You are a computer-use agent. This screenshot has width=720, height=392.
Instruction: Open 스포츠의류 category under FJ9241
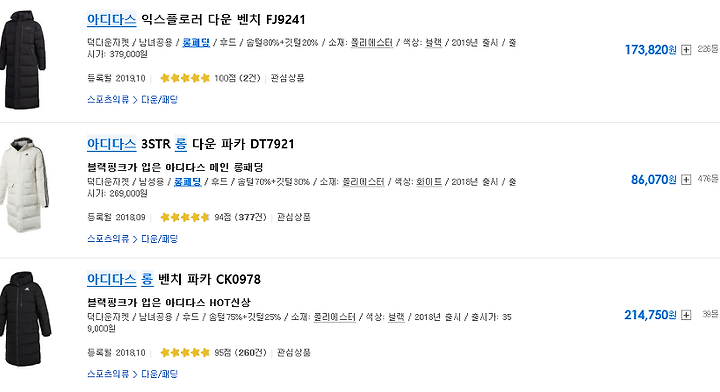[108, 100]
